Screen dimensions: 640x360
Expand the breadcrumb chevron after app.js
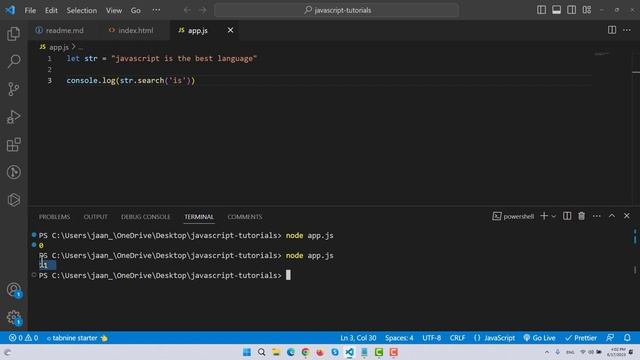pyautogui.click(x=73, y=47)
